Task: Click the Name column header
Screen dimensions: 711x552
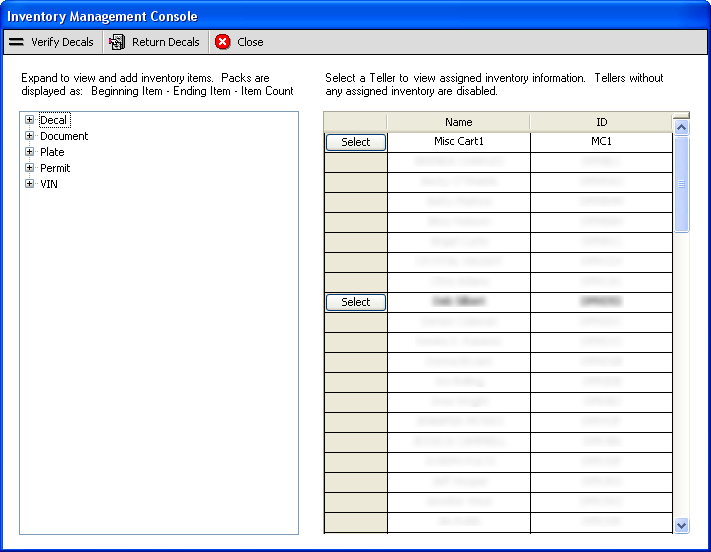Action: pos(458,122)
